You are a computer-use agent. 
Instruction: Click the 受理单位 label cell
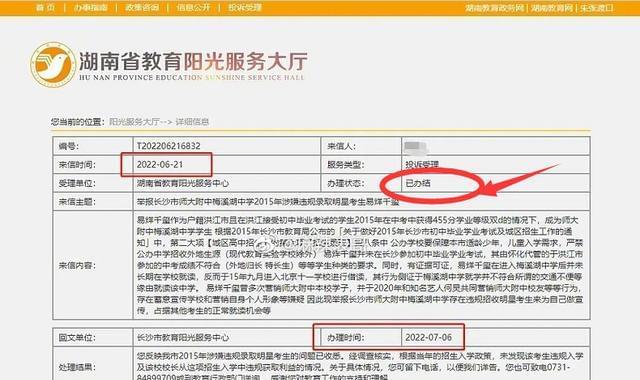click(93, 183)
